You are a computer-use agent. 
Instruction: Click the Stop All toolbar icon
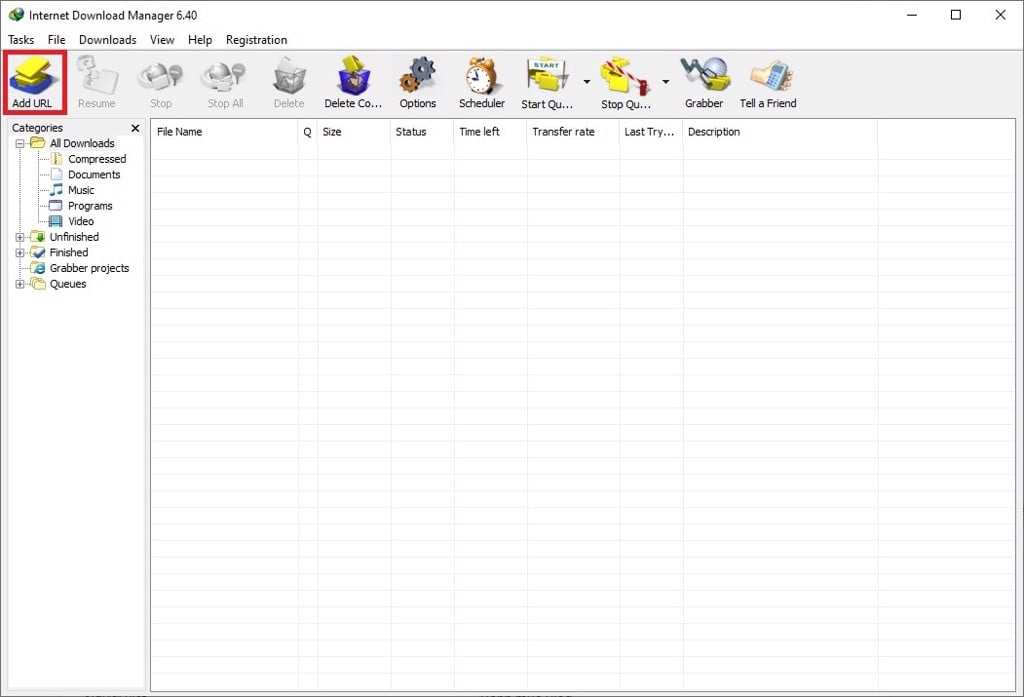pyautogui.click(x=225, y=82)
